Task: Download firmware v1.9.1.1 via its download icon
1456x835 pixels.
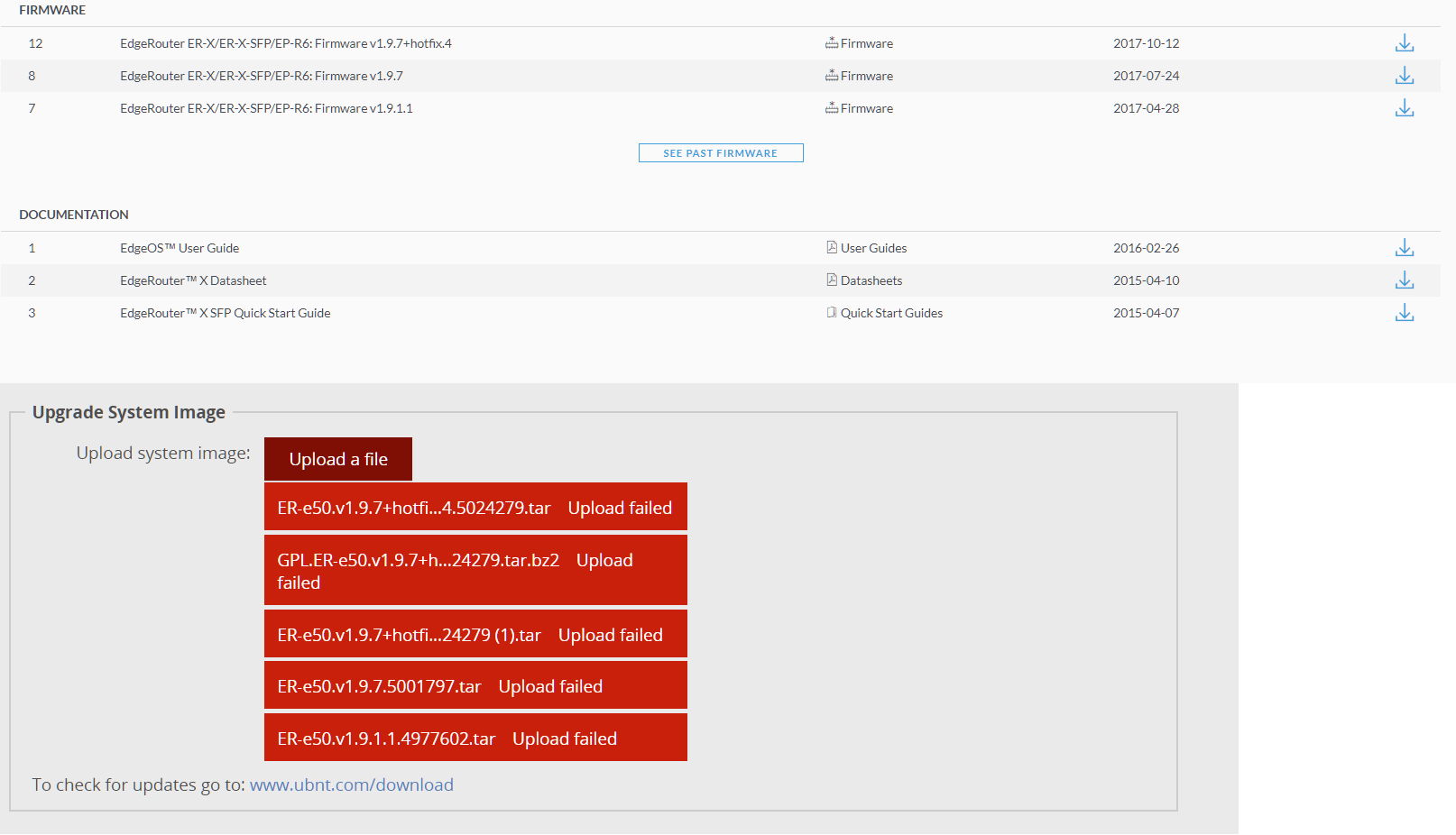Action: 1404,108
